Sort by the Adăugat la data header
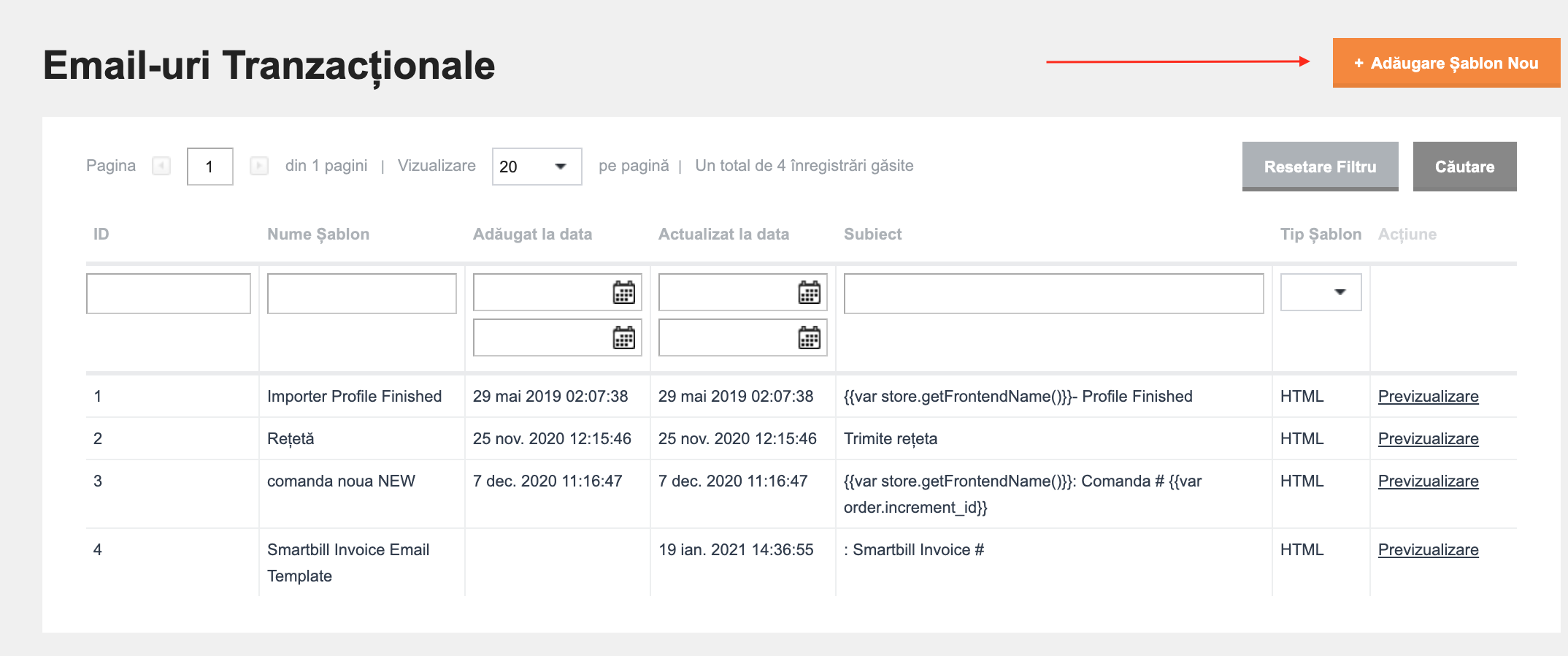The width and height of the screenshot is (1568, 656). click(532, 234)
